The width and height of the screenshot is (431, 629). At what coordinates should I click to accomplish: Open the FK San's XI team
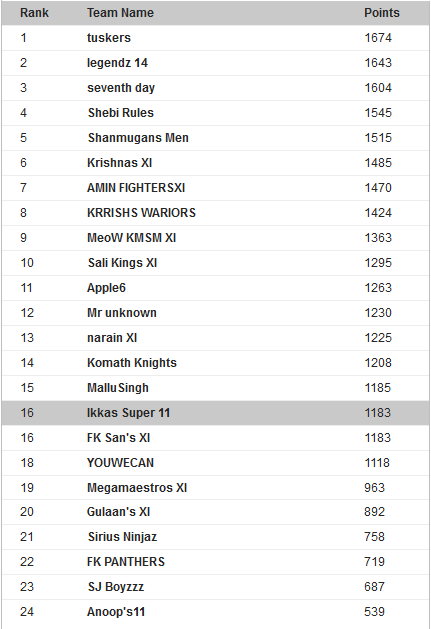[x=118, y=438]
